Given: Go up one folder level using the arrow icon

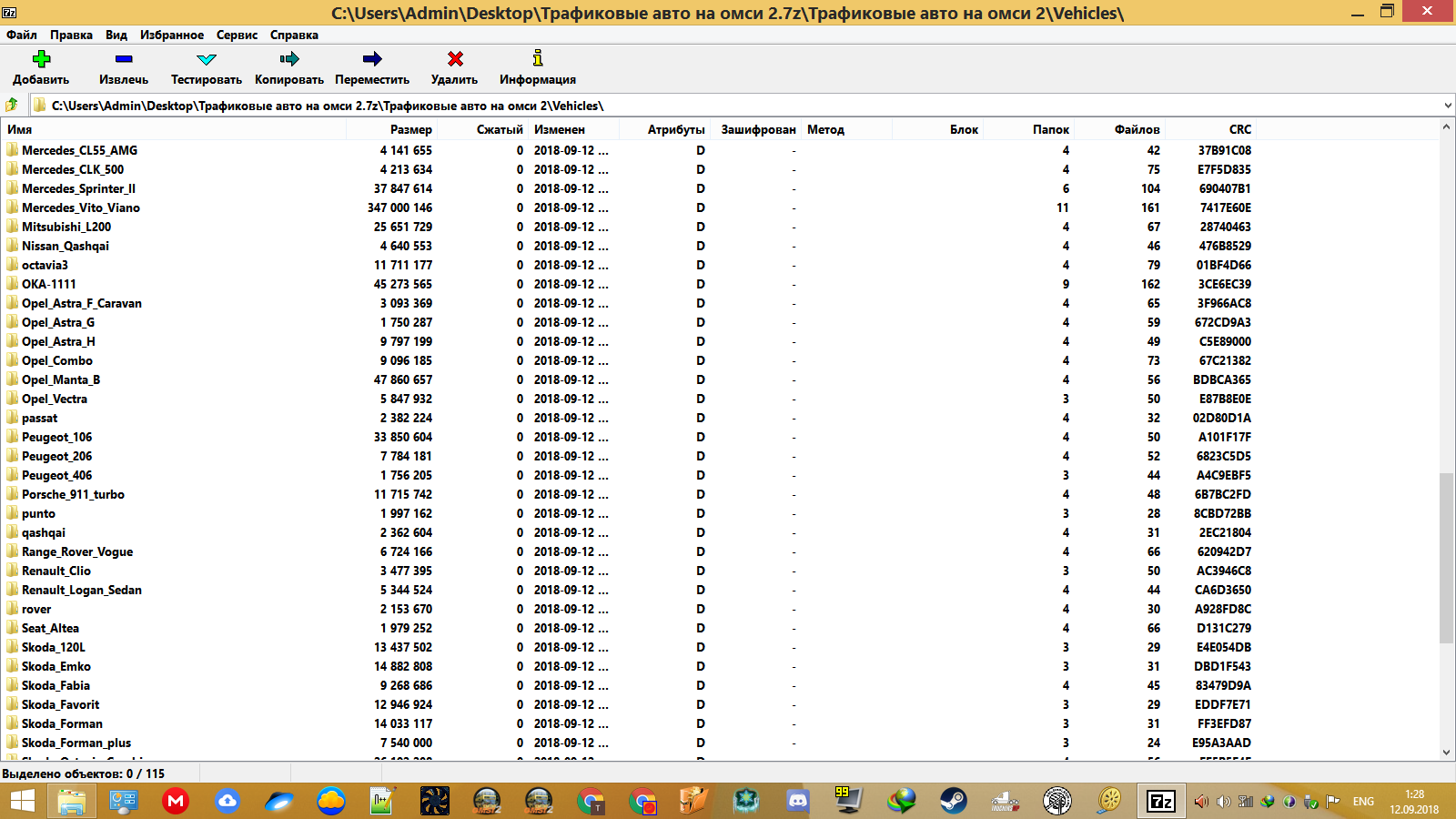Looking at the screenshot, I should (12, 105).
